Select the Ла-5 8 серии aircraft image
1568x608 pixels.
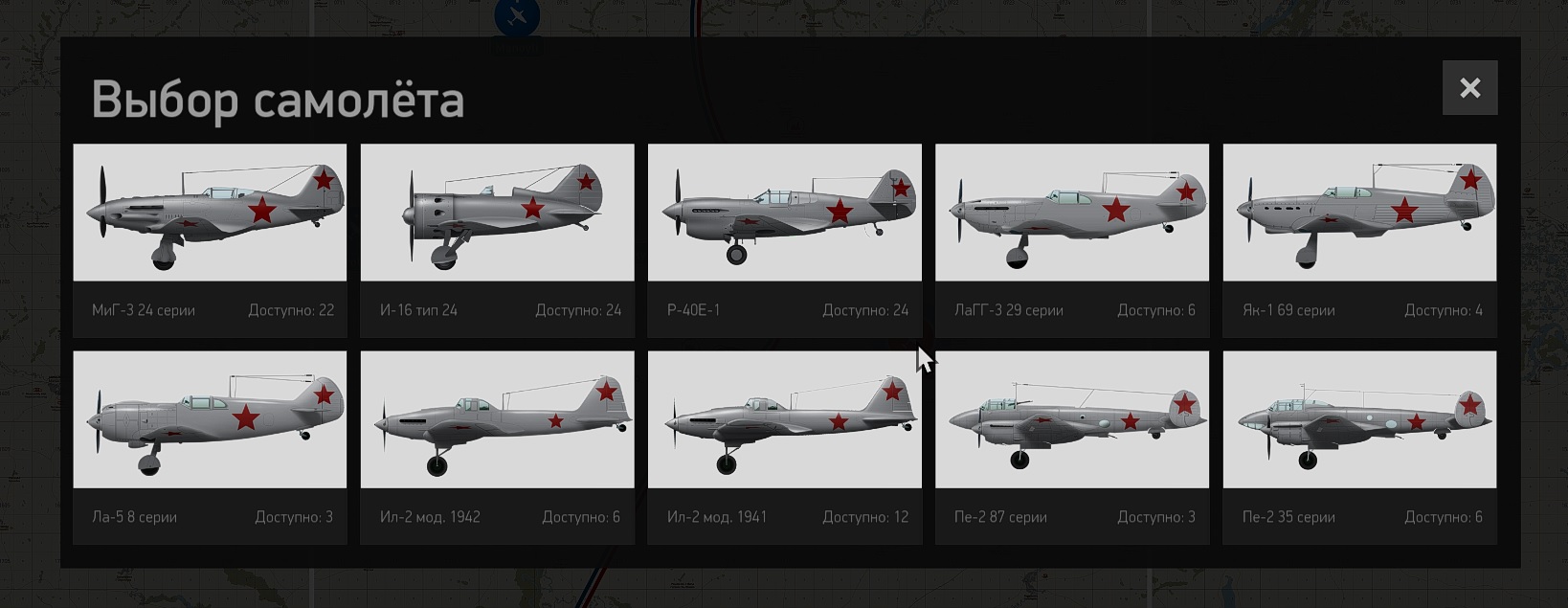210,419
